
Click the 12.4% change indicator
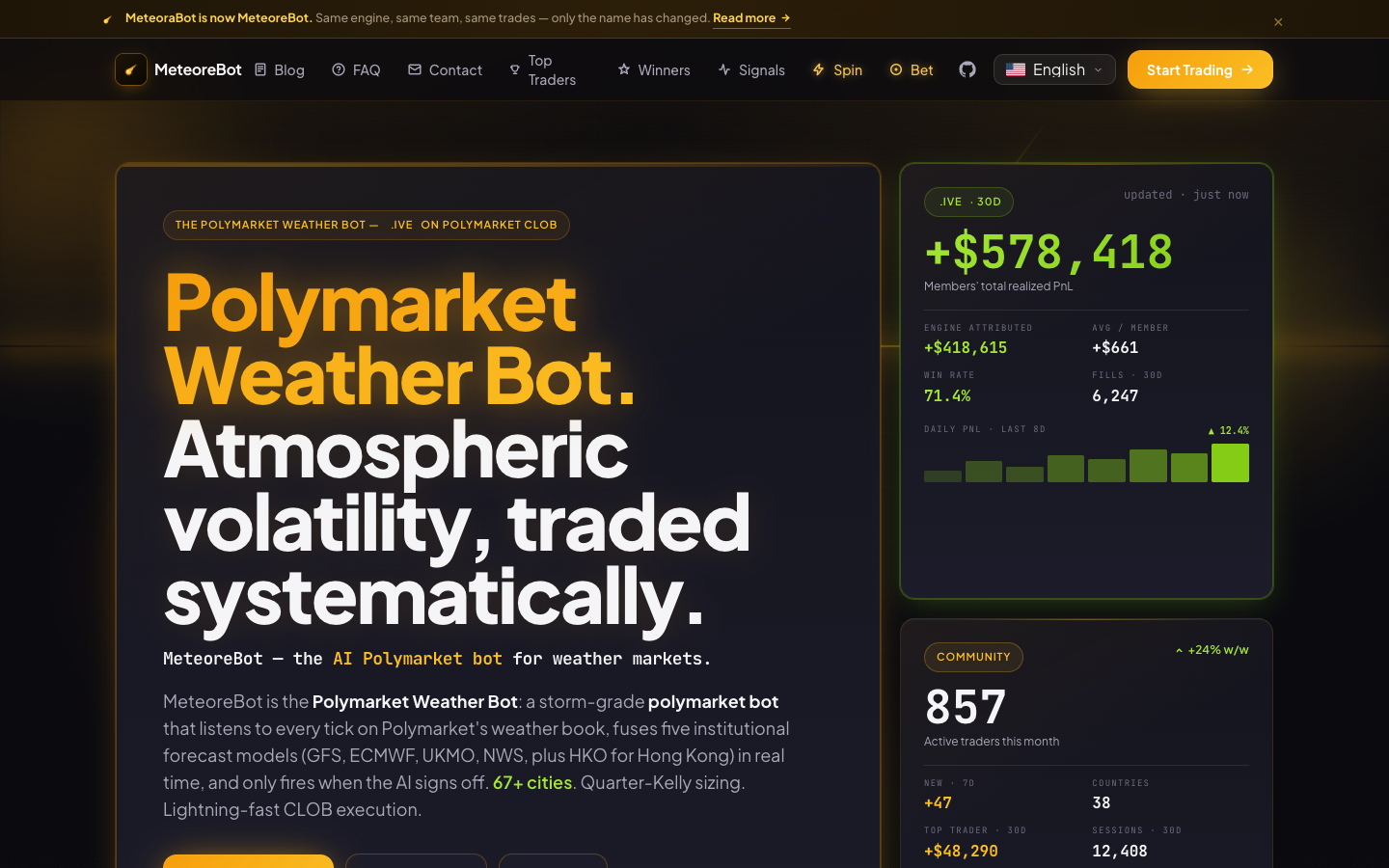coord(1228,430)
